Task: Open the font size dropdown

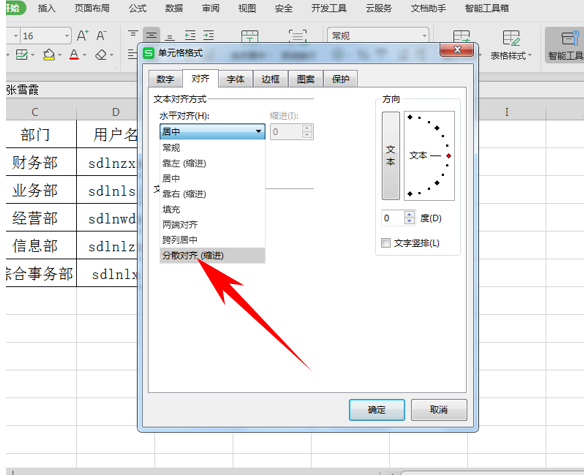Action: coord(67,36)
